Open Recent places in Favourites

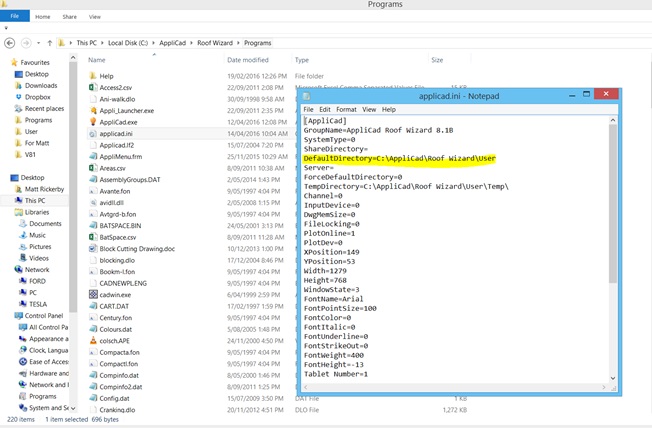coord(44,109)
